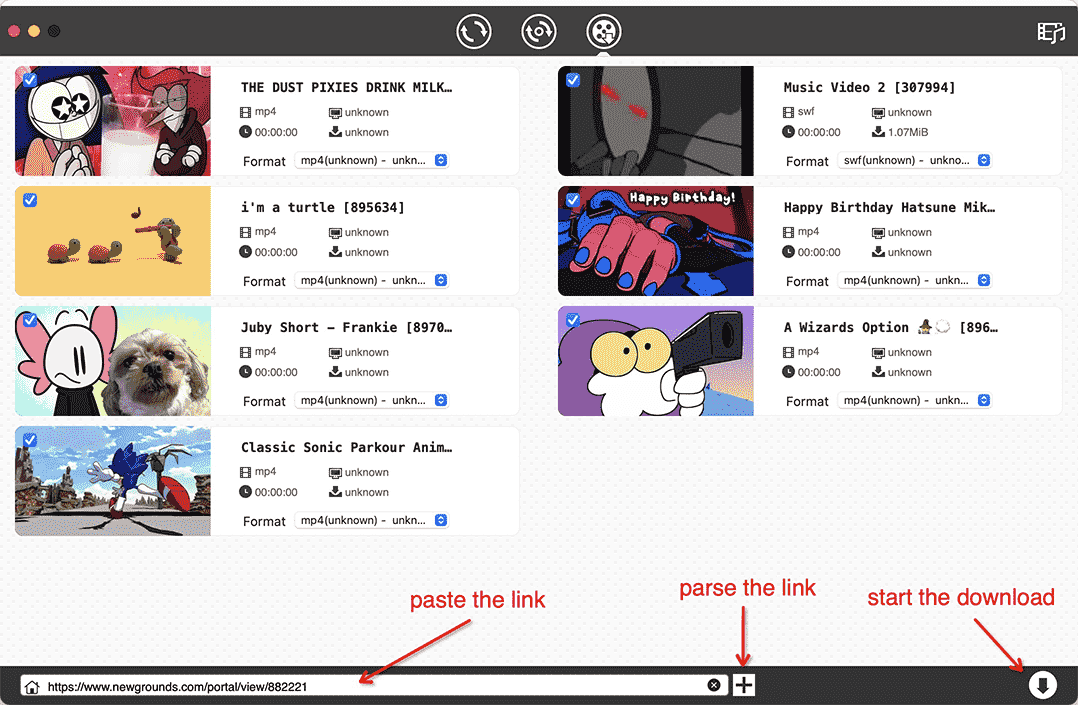Expand Format dropdown for A Wizards Option
The width and height of the screenshot is (1078, 705).
pyautogui.click(x=915, y=400)
